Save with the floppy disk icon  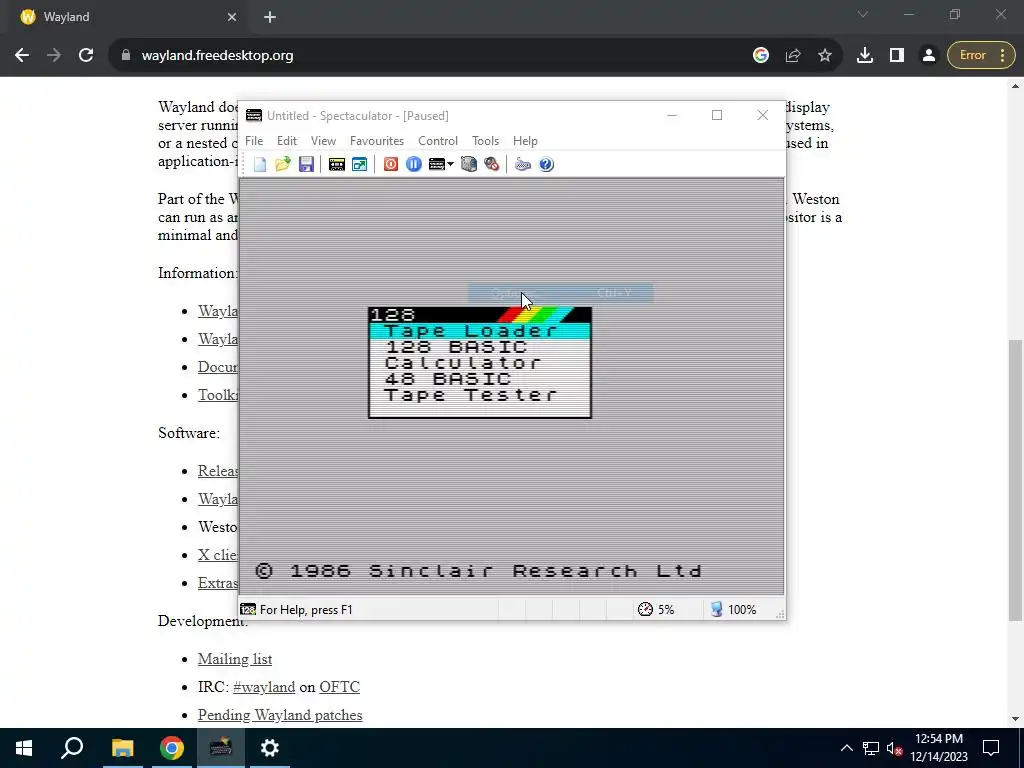click(x=306, y=165)
